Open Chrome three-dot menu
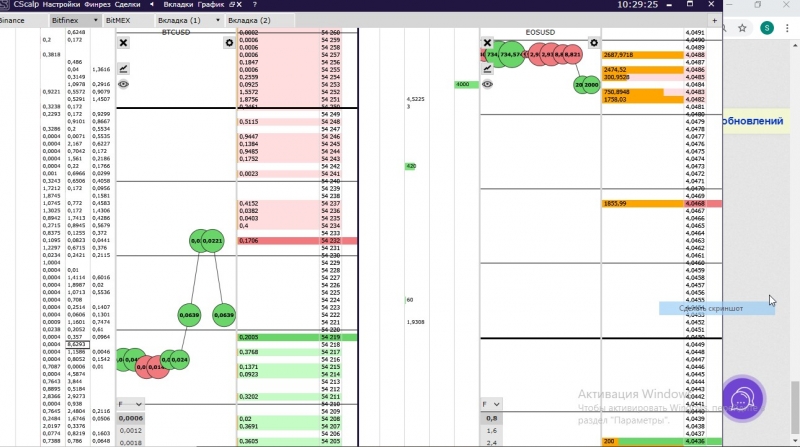Image resolution: width=800 pixels, height=447 pixels. pos(787,28)
